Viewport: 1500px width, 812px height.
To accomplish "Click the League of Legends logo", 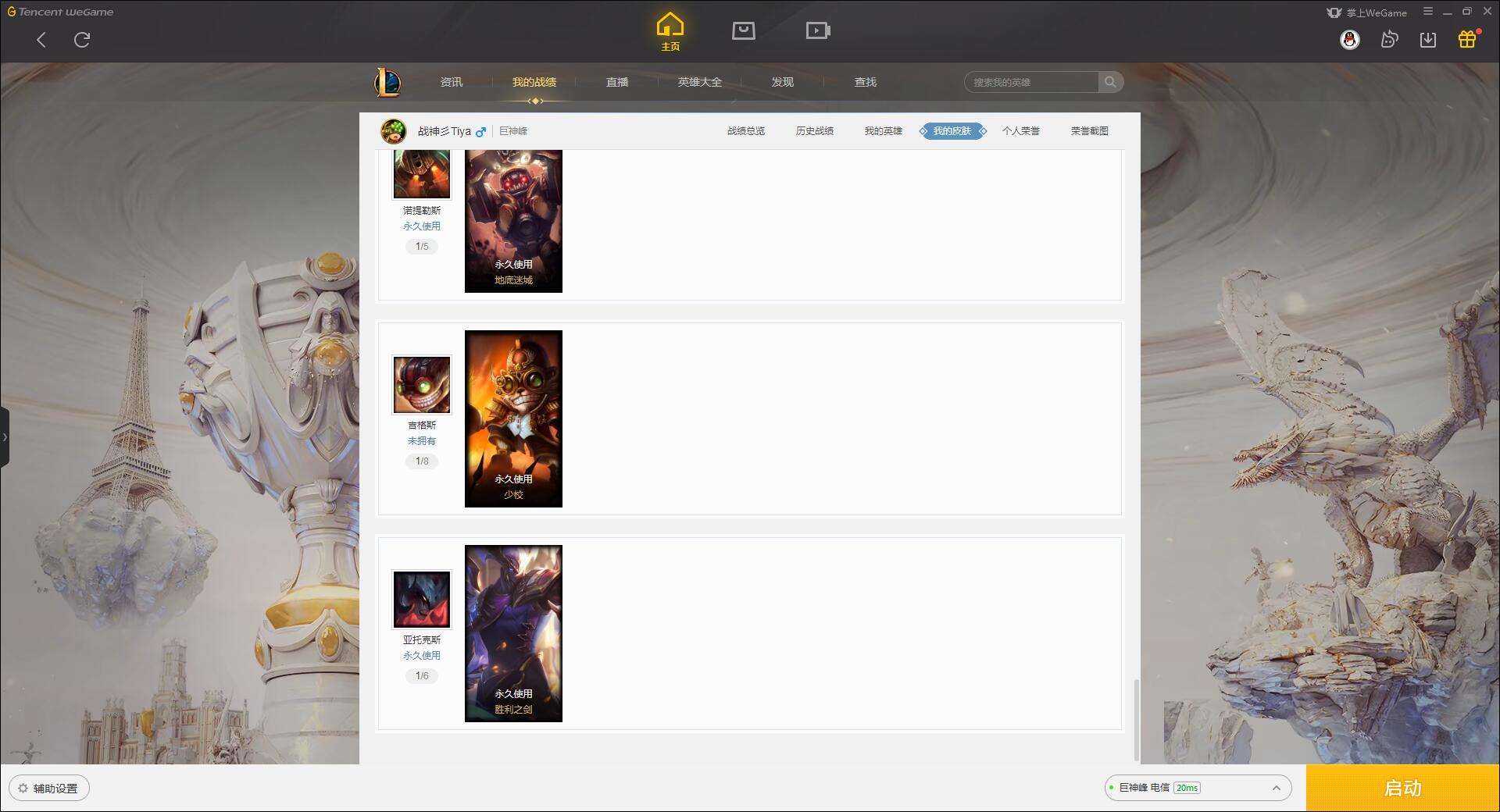I will (387, 82).
